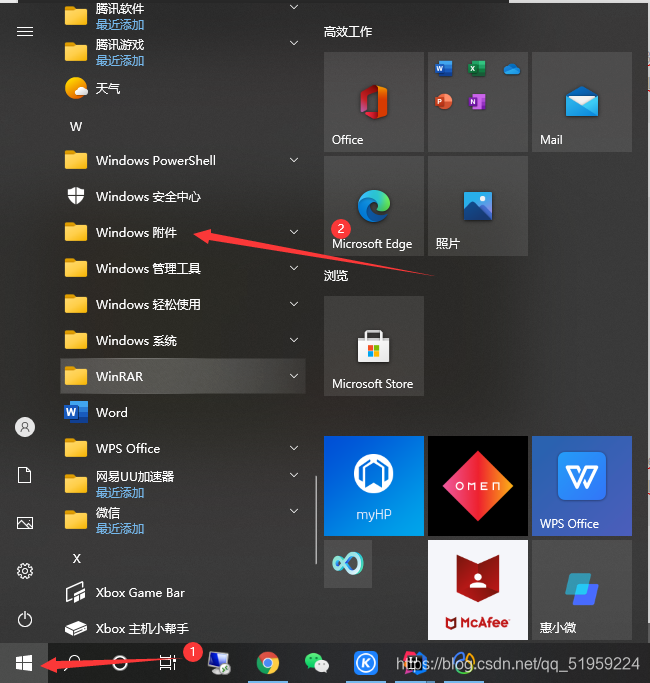Expand Windows 轻松使用 folder chevron
Viewport: 650px width, 683px height.
coord(295,304)
